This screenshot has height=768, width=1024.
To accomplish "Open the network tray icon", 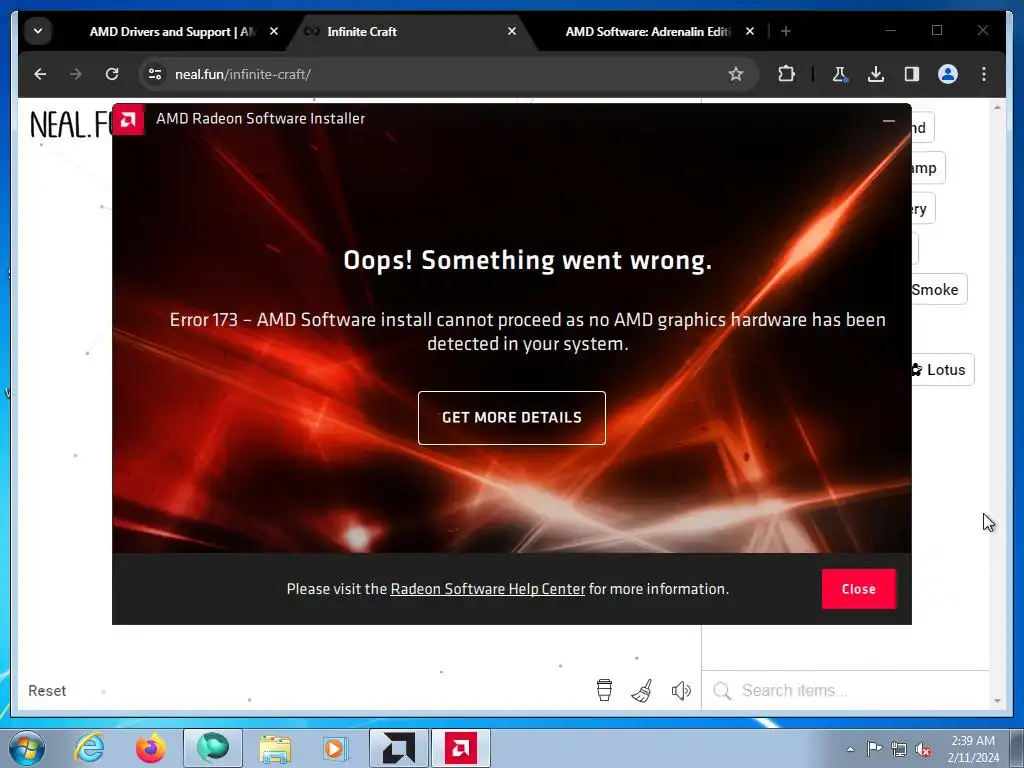I will point(899,749).
